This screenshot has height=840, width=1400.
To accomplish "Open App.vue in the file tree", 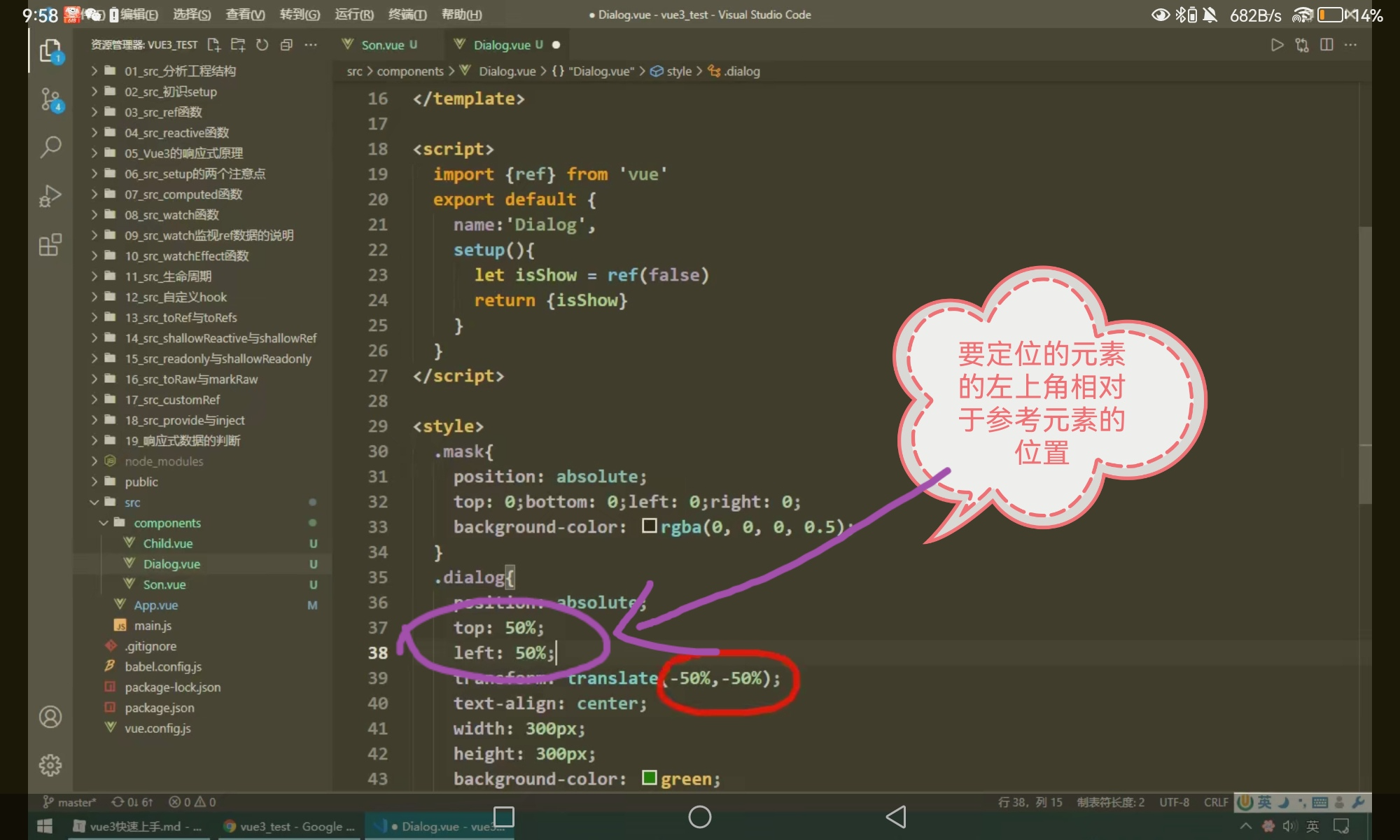I will coord(155,605).
